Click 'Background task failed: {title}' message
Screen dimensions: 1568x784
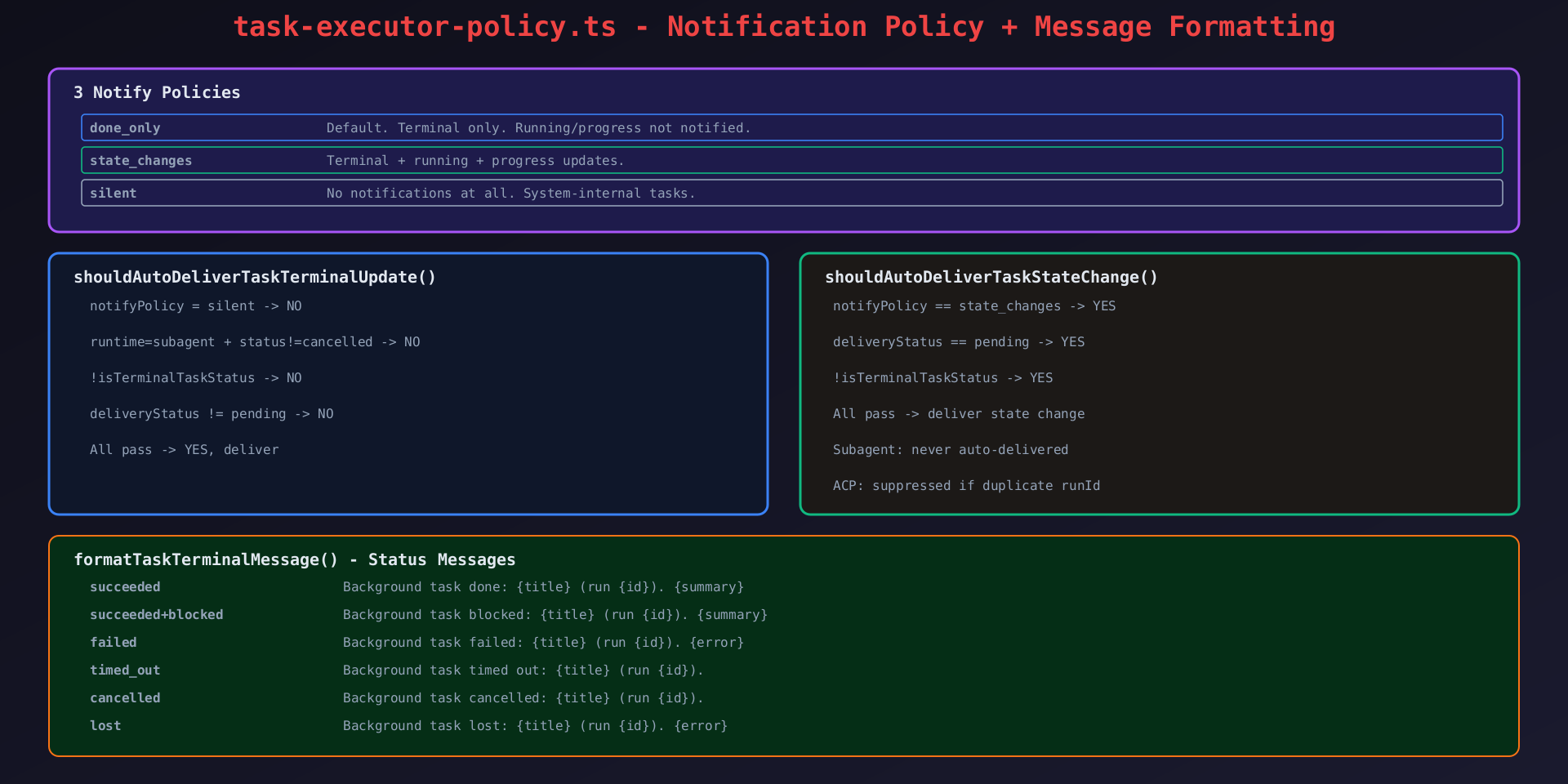(544, 643)
